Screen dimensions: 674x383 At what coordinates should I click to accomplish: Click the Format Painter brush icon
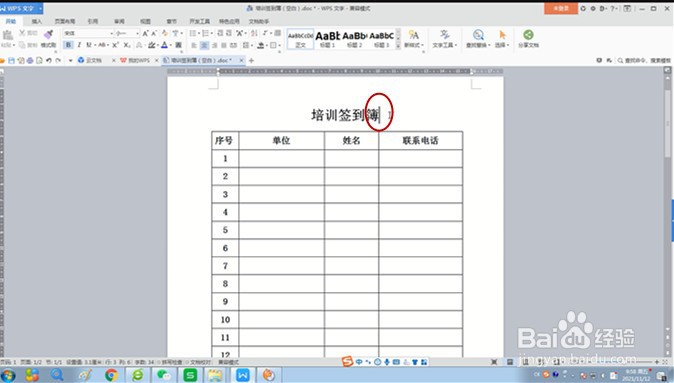point(48,34)
